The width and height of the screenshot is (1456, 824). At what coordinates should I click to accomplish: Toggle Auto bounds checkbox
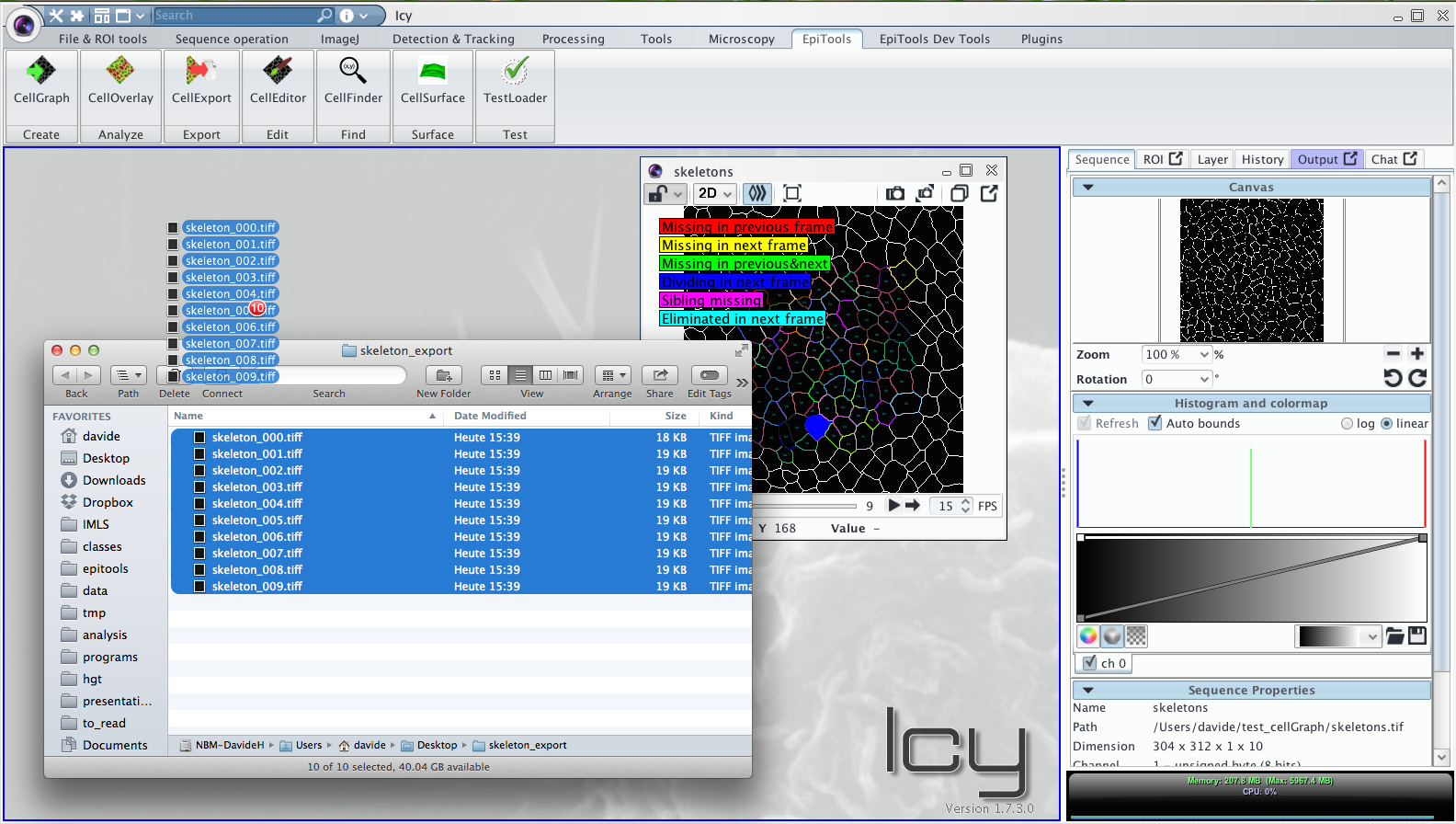click(1155, 423)
